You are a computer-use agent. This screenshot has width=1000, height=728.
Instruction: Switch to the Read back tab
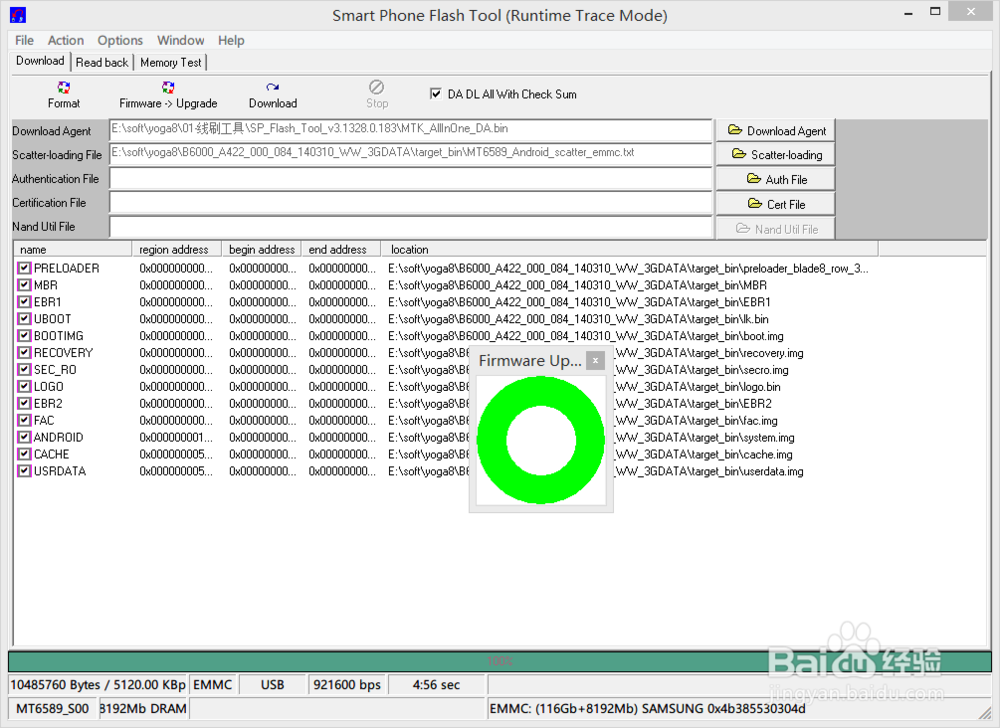click(102, 62)
